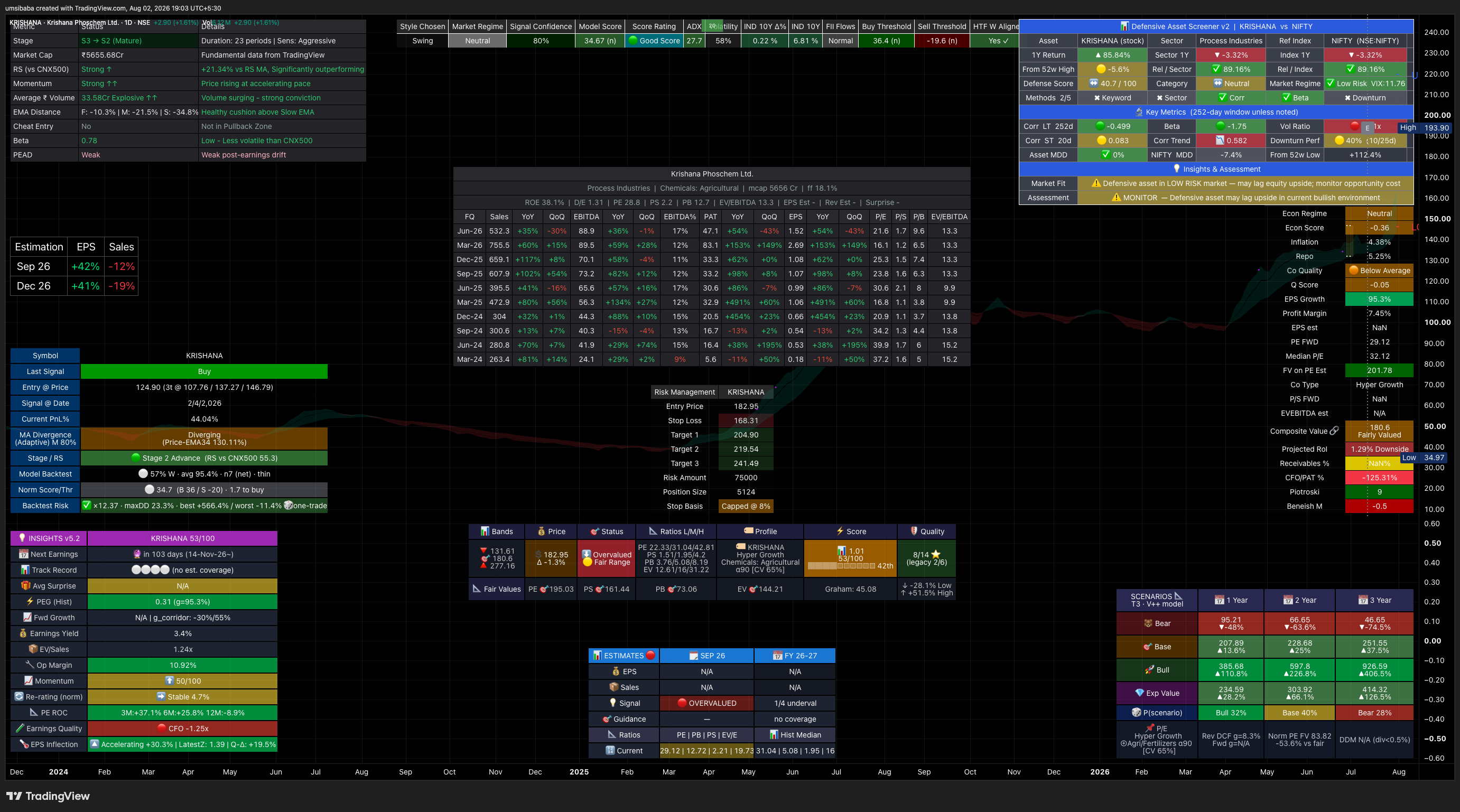Click the box icon beside EV/Sales

click(x=33, y=649)
